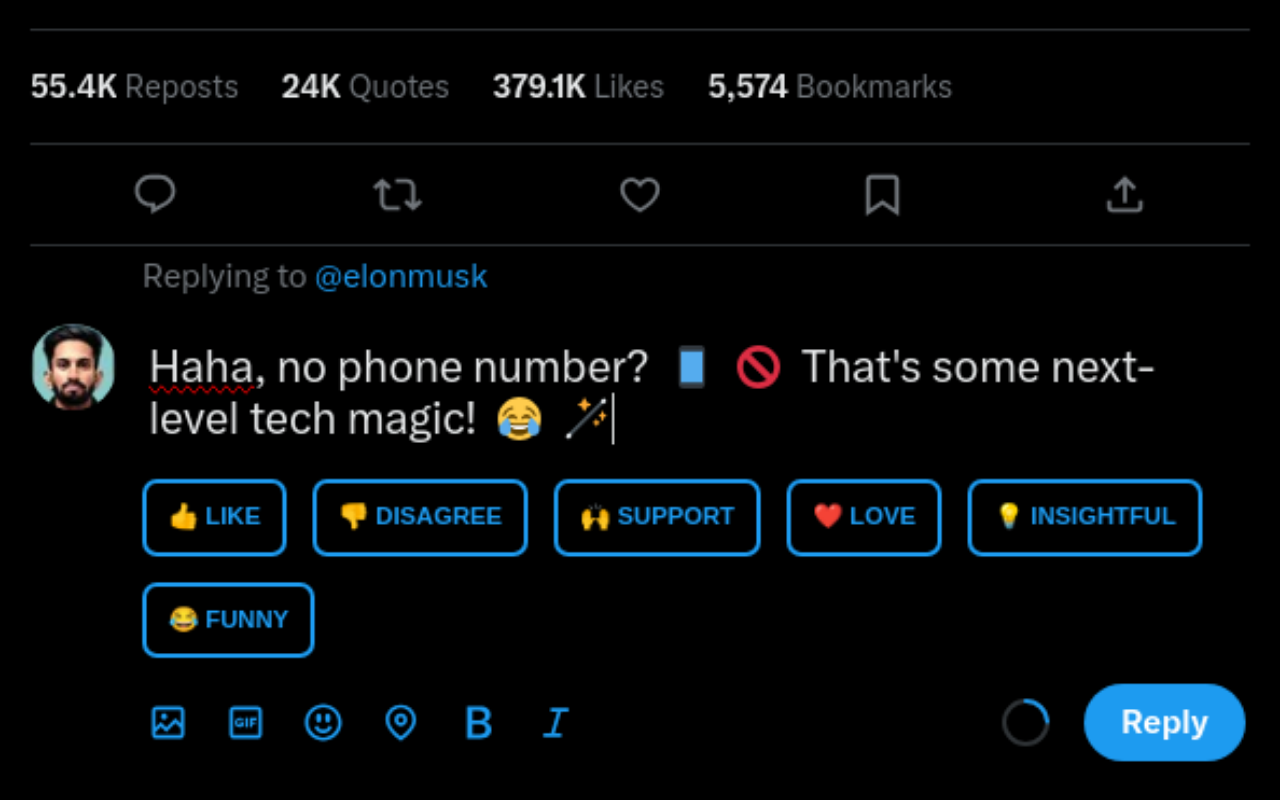Open the reply comment icon
The image size is (1280, 800).
pos(155,195)
